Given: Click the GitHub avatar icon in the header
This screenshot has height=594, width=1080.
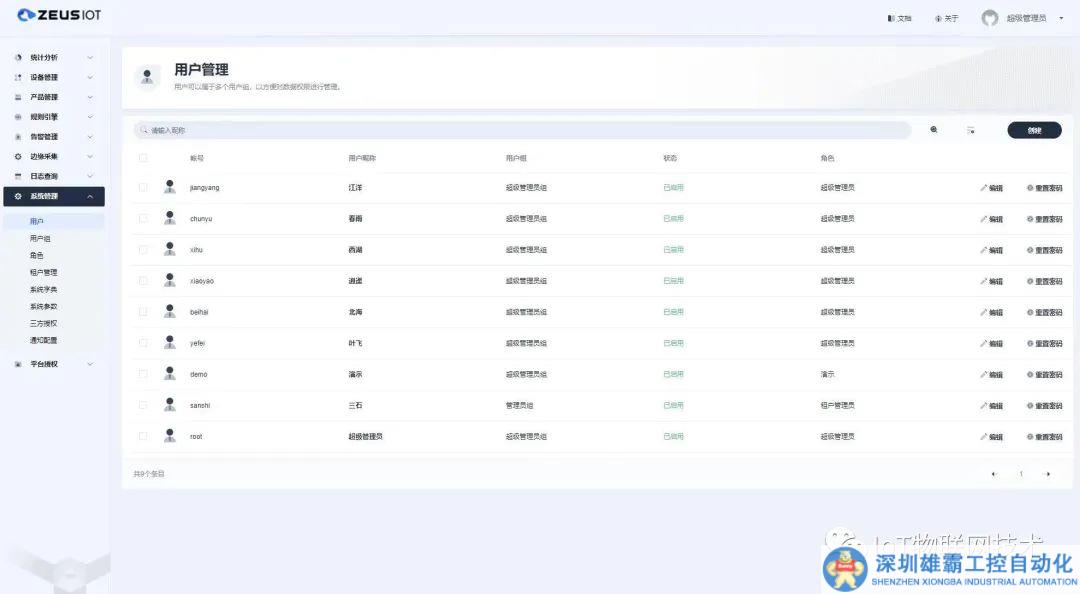Looking at the screenshot, I should (x=990, y=18).
